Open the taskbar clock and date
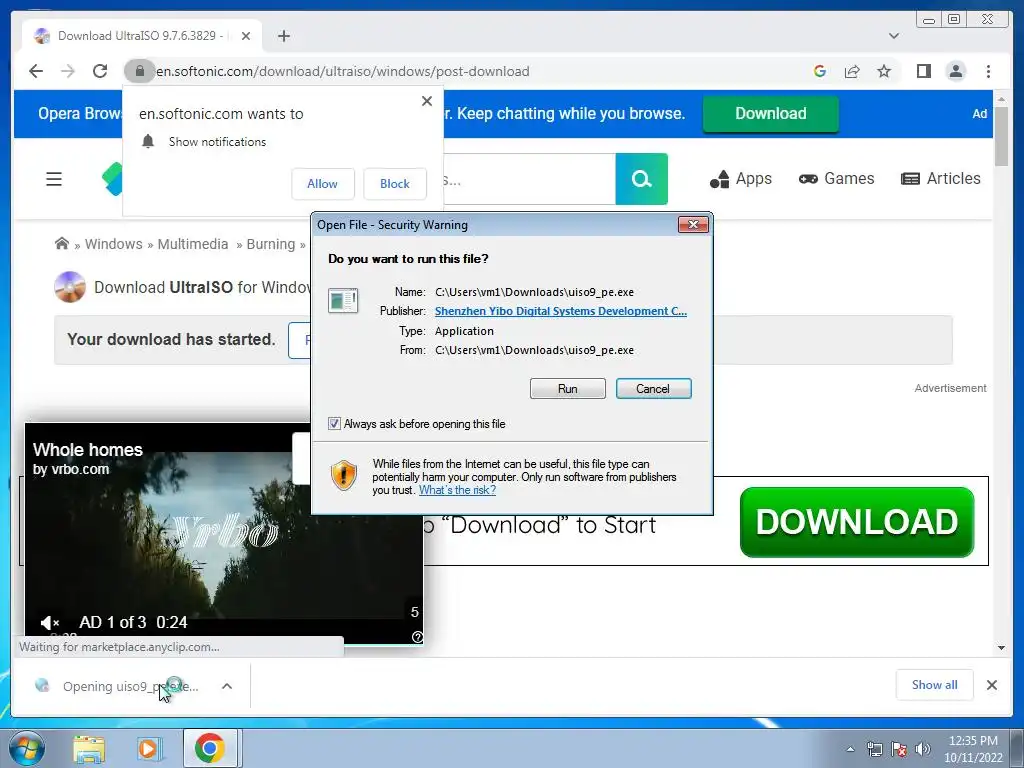The height and width of the screenshot is (768, 1024). point(973,749)
